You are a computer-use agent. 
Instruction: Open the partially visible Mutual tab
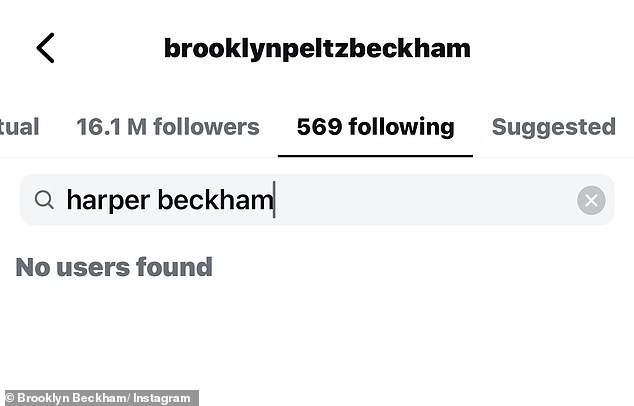point(19,127)
